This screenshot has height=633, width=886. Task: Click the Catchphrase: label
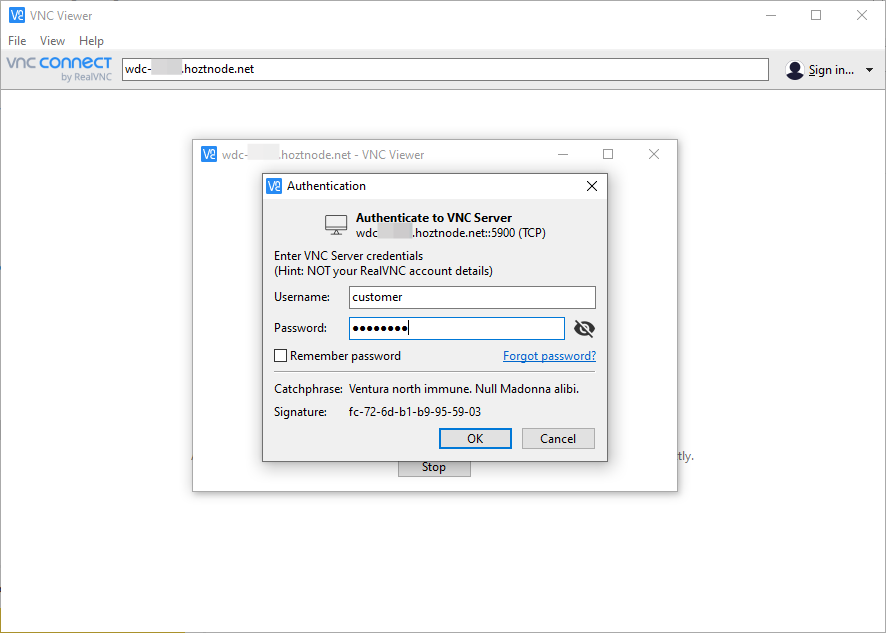tap(309, 389)
